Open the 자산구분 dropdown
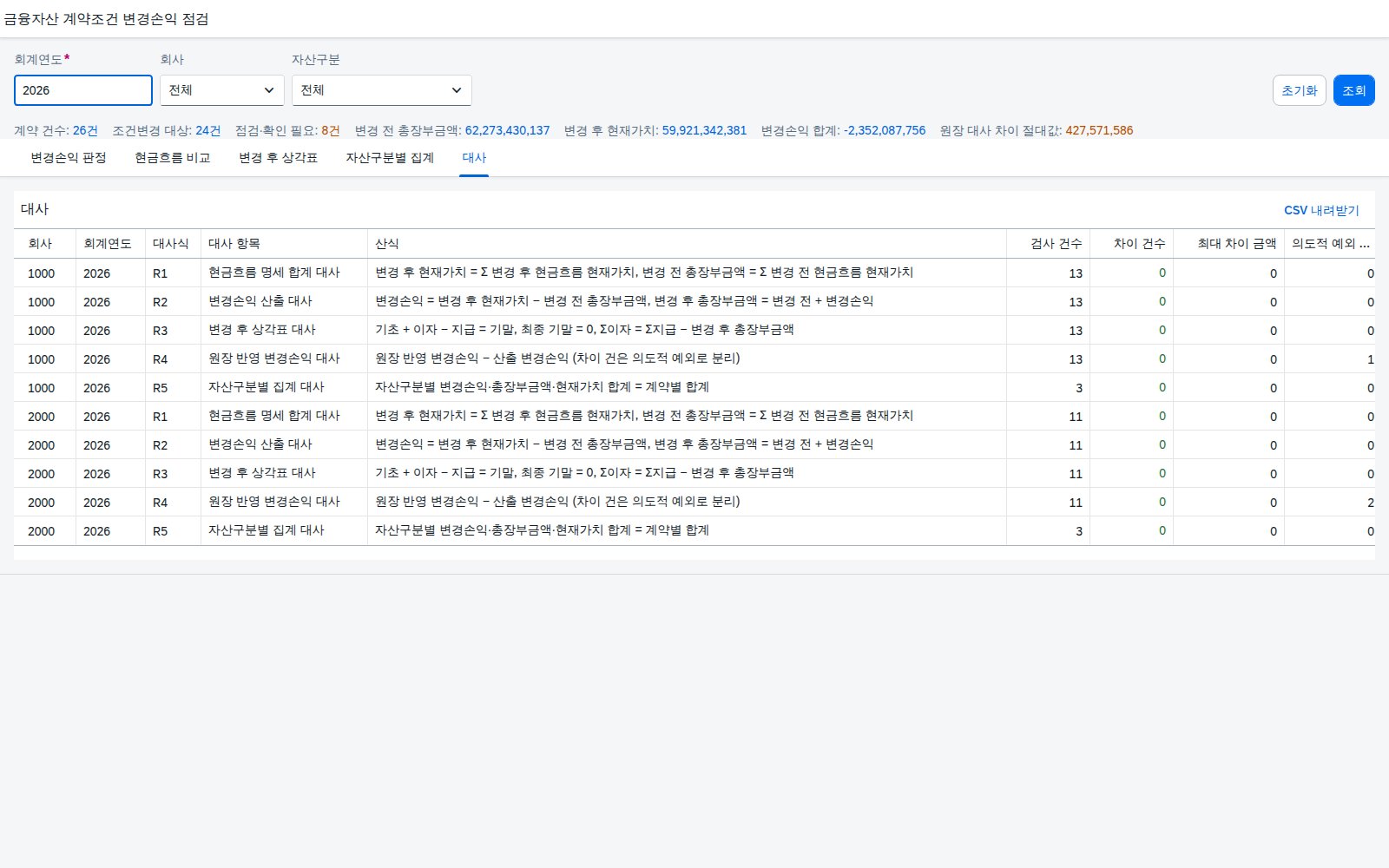 point(382,90)
